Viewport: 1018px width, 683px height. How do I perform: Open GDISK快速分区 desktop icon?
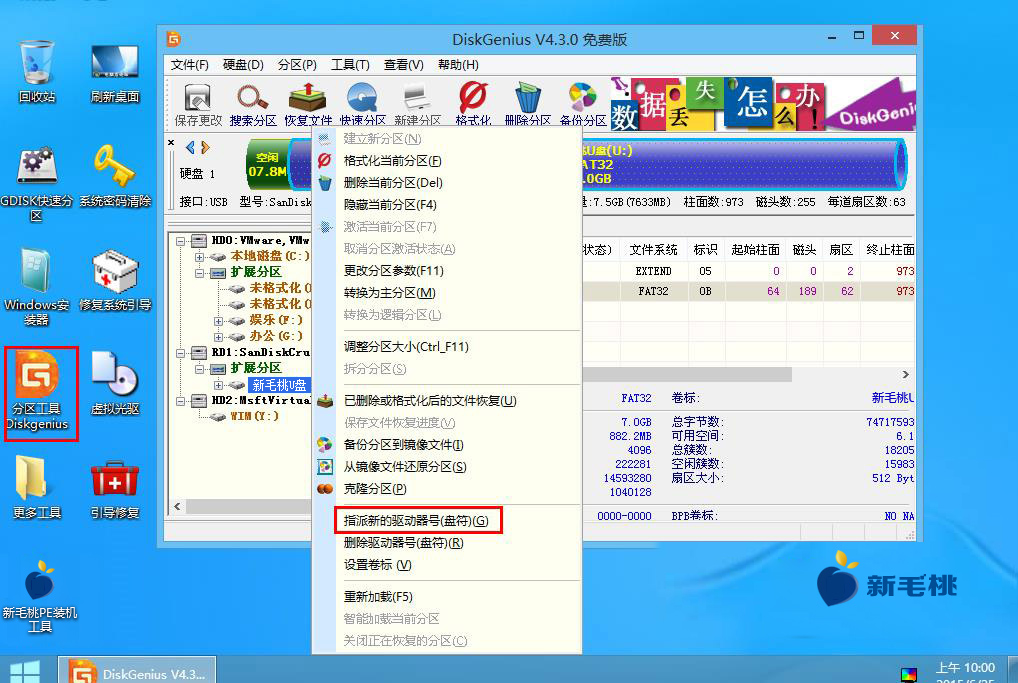coord(36,185)
